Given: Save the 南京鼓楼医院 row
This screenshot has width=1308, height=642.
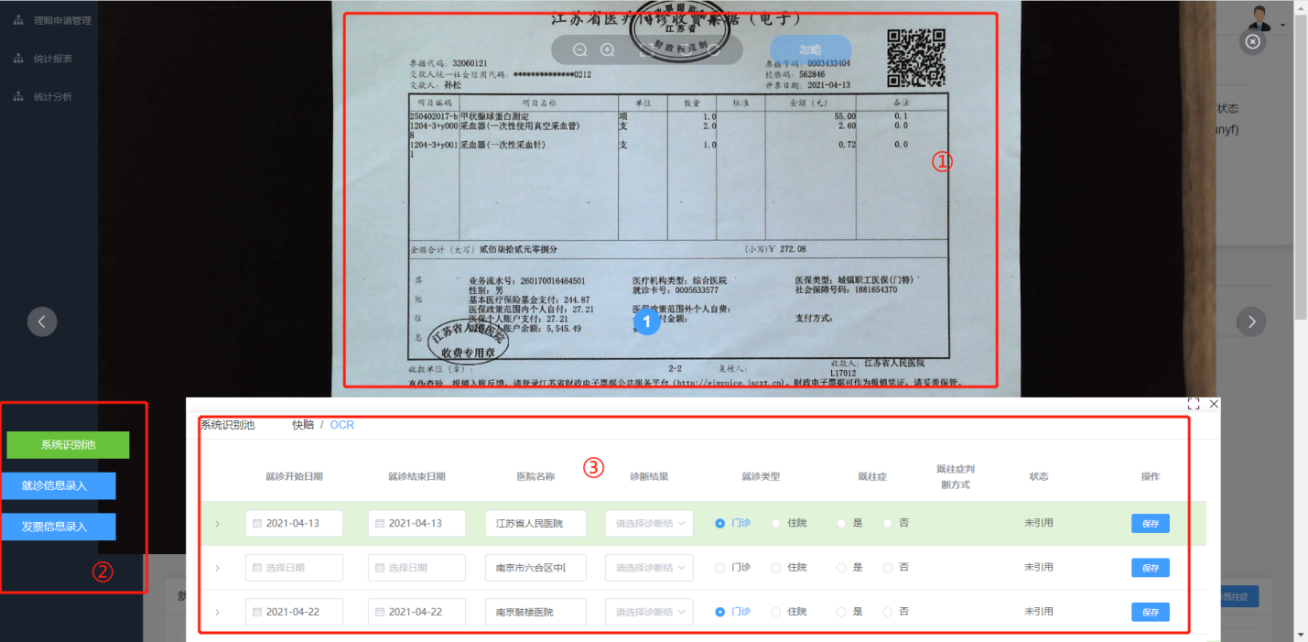Looking at the screenshot, I should 1150,611.
